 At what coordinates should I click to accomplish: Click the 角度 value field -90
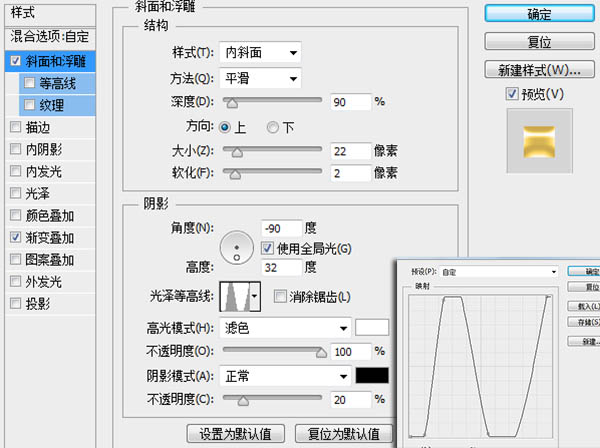point(282,228)
